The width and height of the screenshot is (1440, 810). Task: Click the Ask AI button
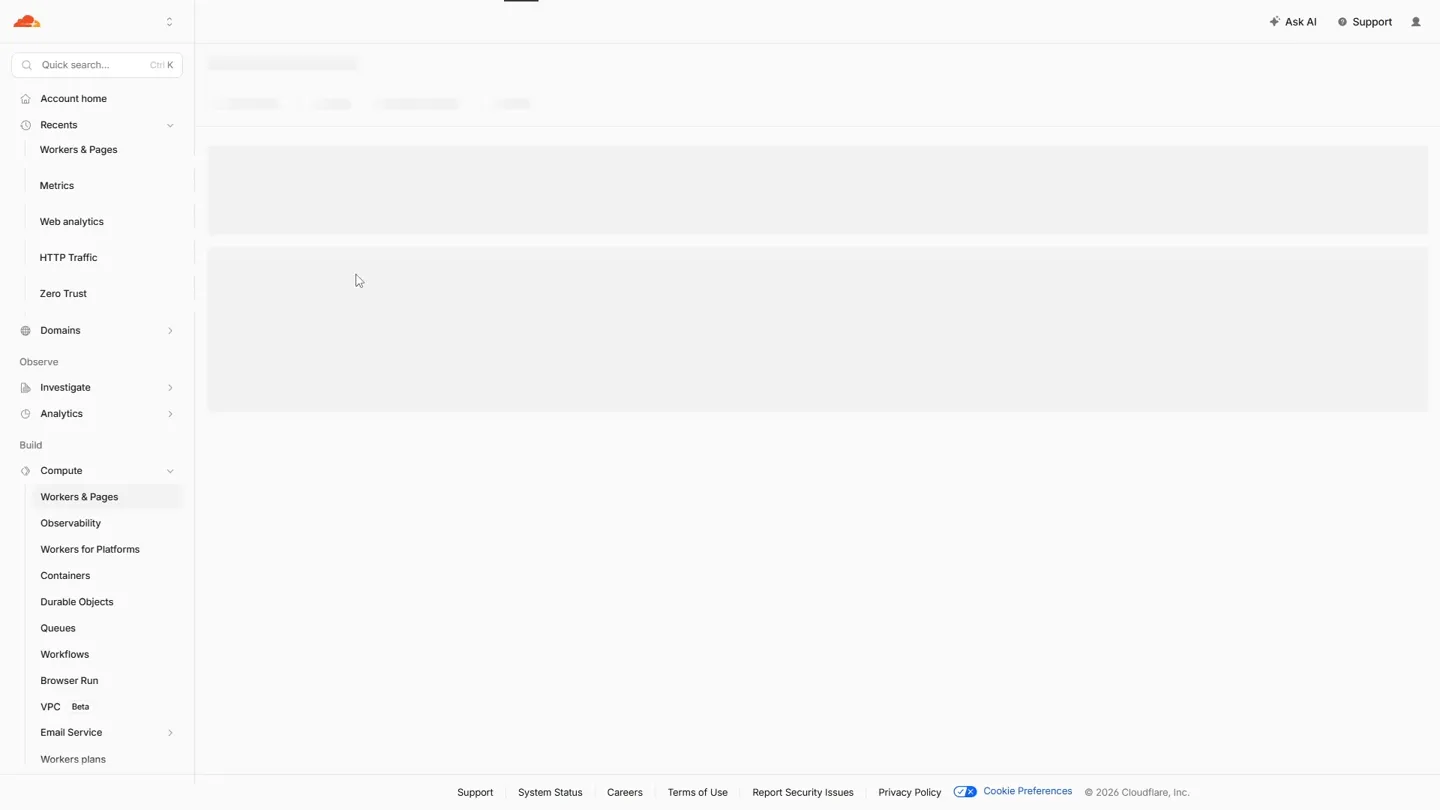pyautogui.click(x=1293, y=22)
